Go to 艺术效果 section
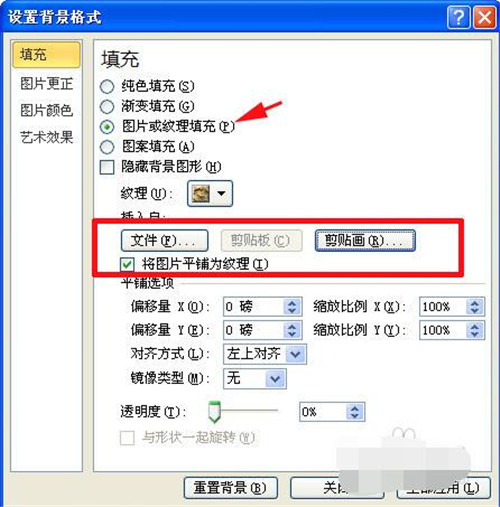 tap(46, 137)
